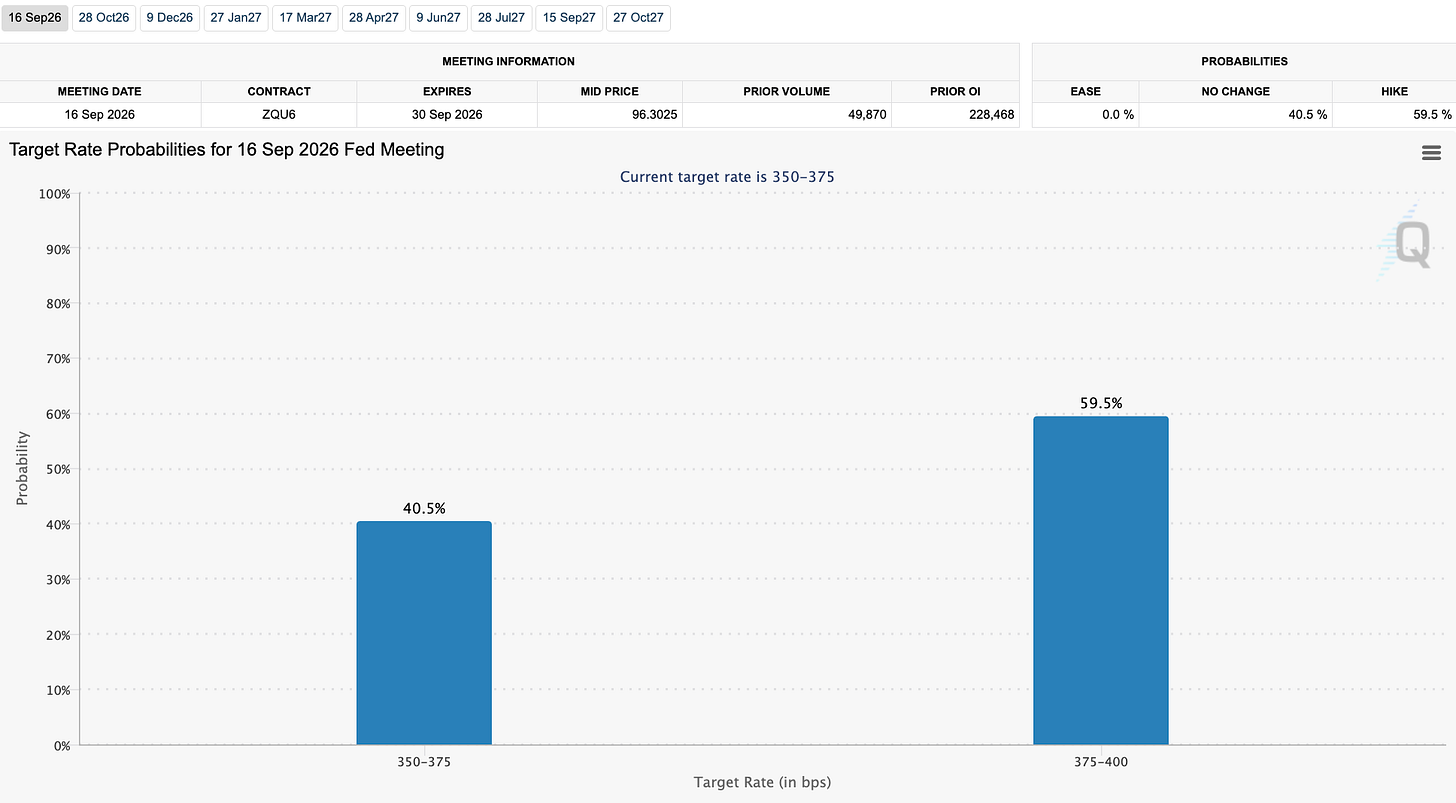Viewport: 1456px width, 803px height.
Task: Click the 16 Sep 2026 meeting date cell
Action: pos(100,115)
